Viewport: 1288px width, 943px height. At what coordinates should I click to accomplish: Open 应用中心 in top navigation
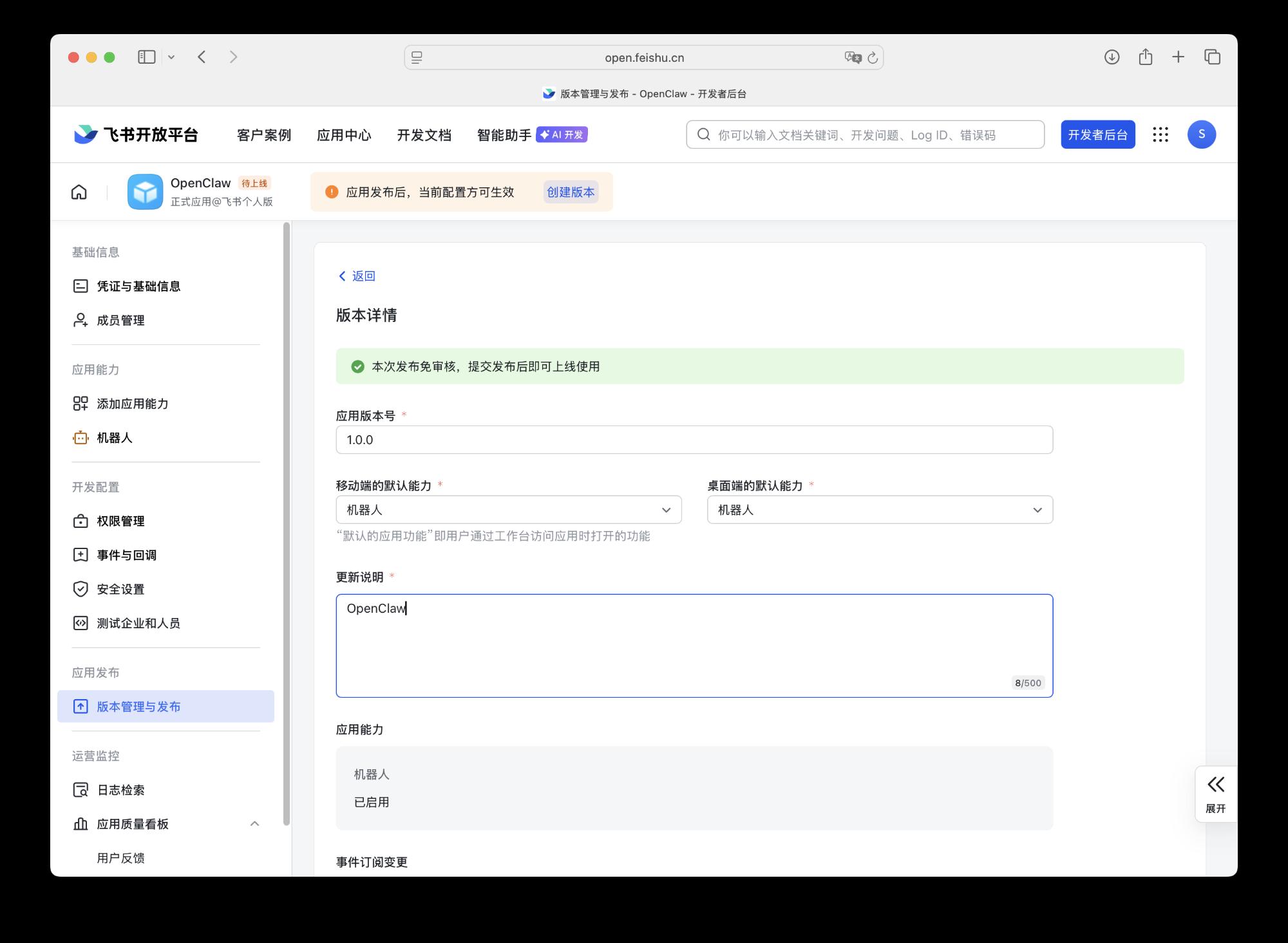point(344,135)
